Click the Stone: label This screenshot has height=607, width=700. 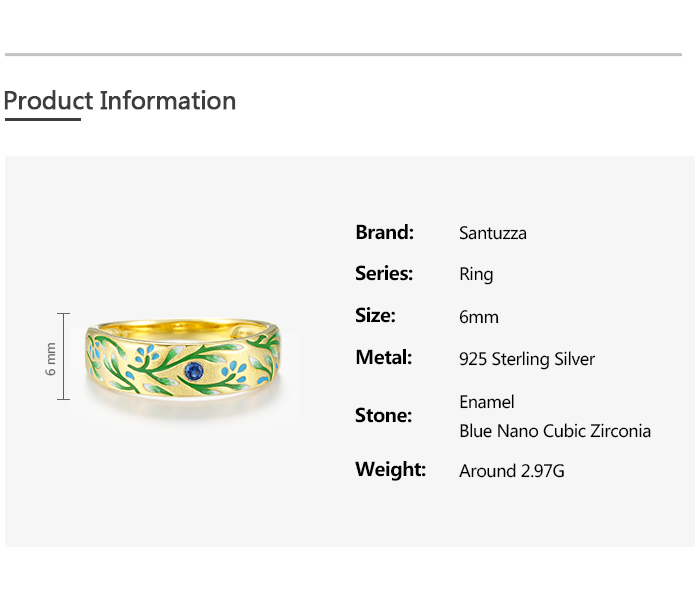point(383,416)
